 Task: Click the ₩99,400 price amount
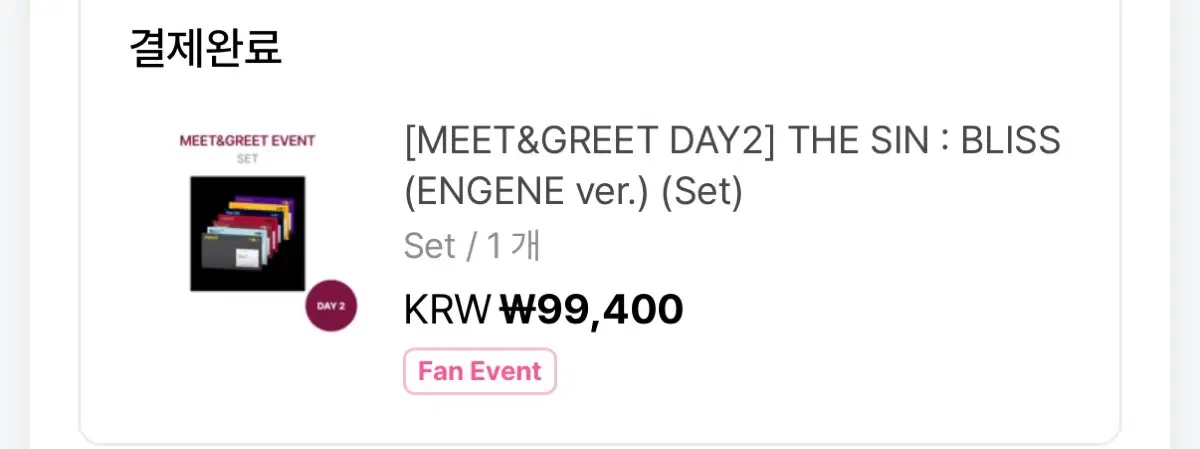pyautogui.click(x=591, y=309)
